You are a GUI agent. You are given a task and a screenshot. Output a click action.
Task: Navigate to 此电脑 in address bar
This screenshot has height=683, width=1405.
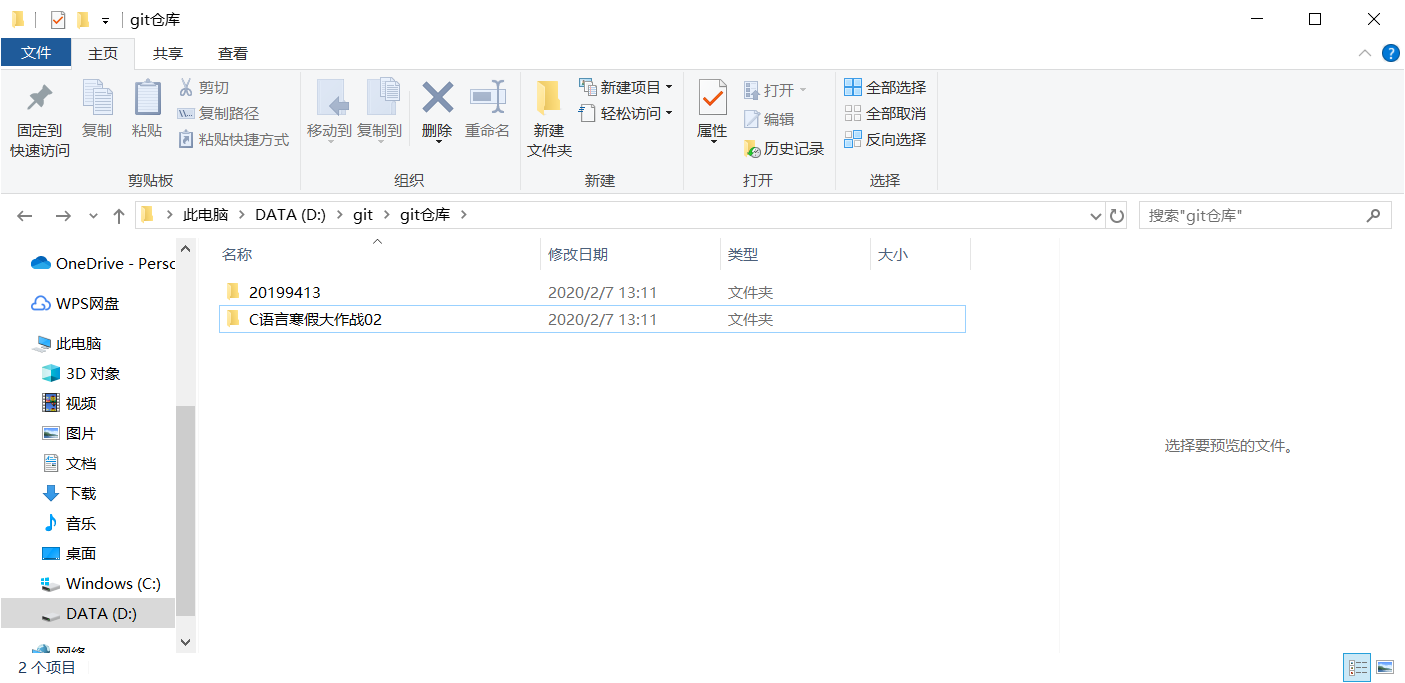click(x=206, y=215)
